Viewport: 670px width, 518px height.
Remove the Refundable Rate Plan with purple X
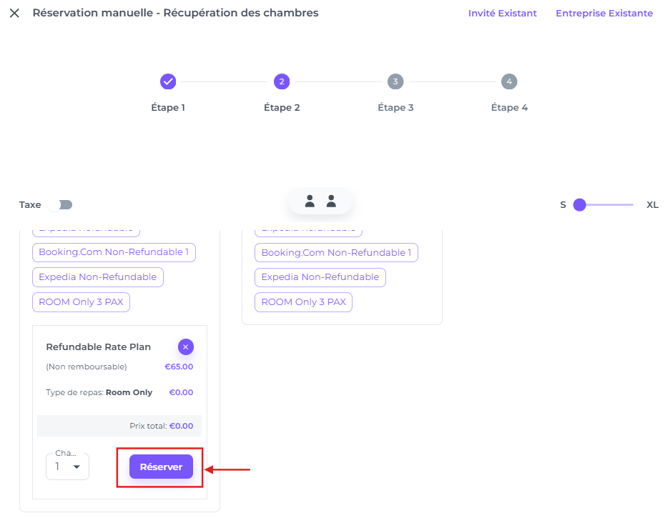(185, 347)
